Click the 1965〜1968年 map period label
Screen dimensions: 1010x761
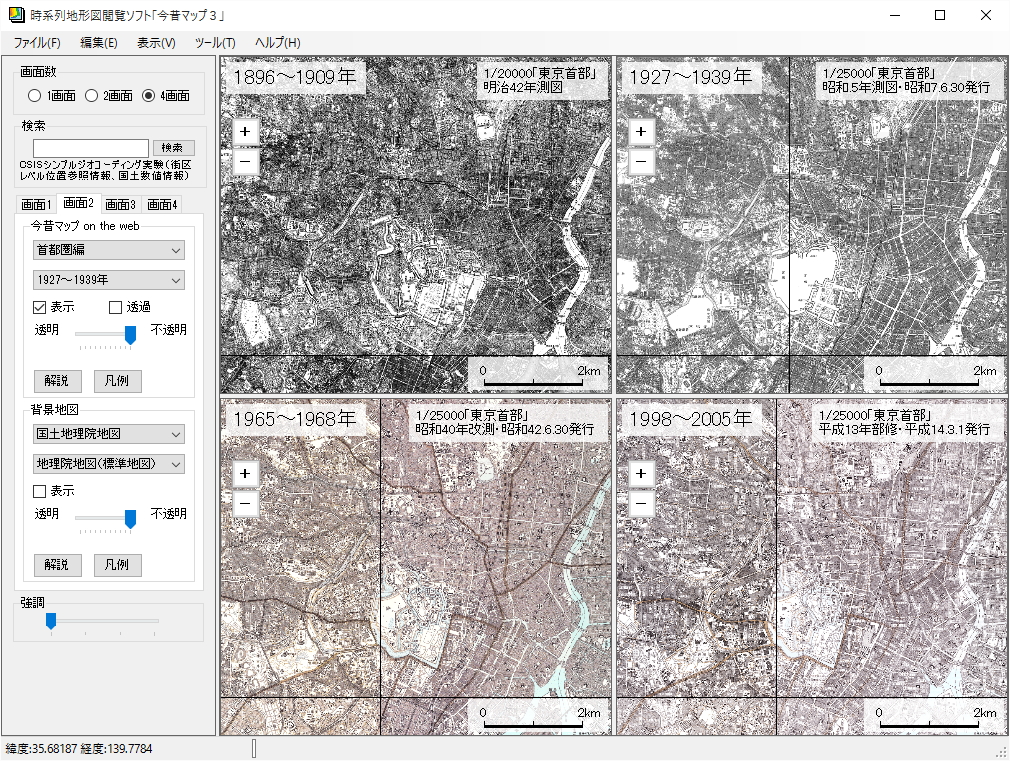coord(294,419)
